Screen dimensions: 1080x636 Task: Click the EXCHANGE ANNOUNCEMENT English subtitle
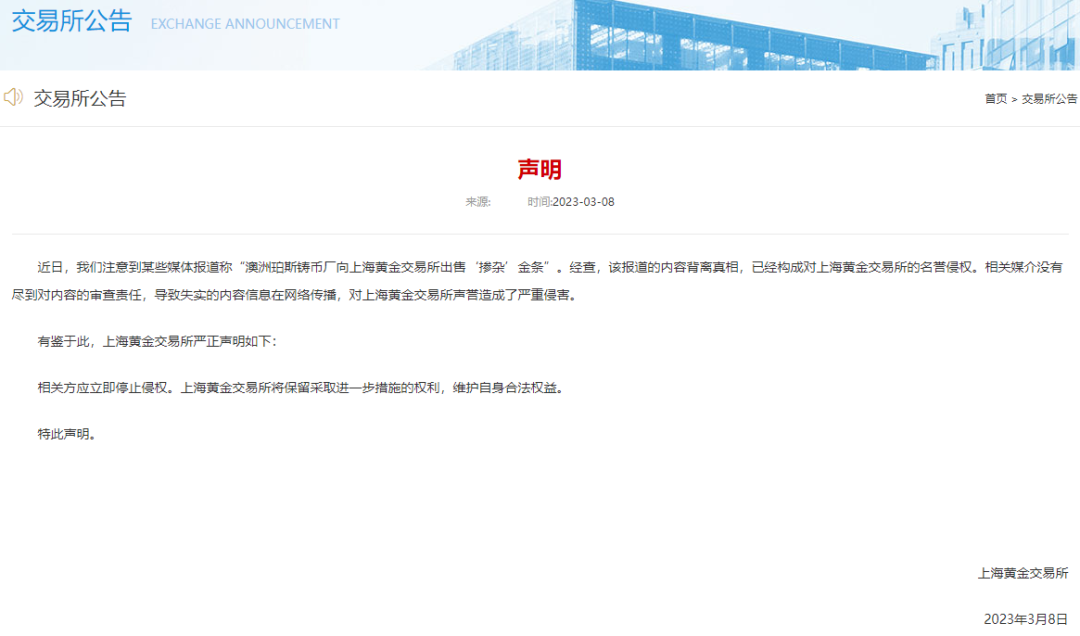click(244, 24)
